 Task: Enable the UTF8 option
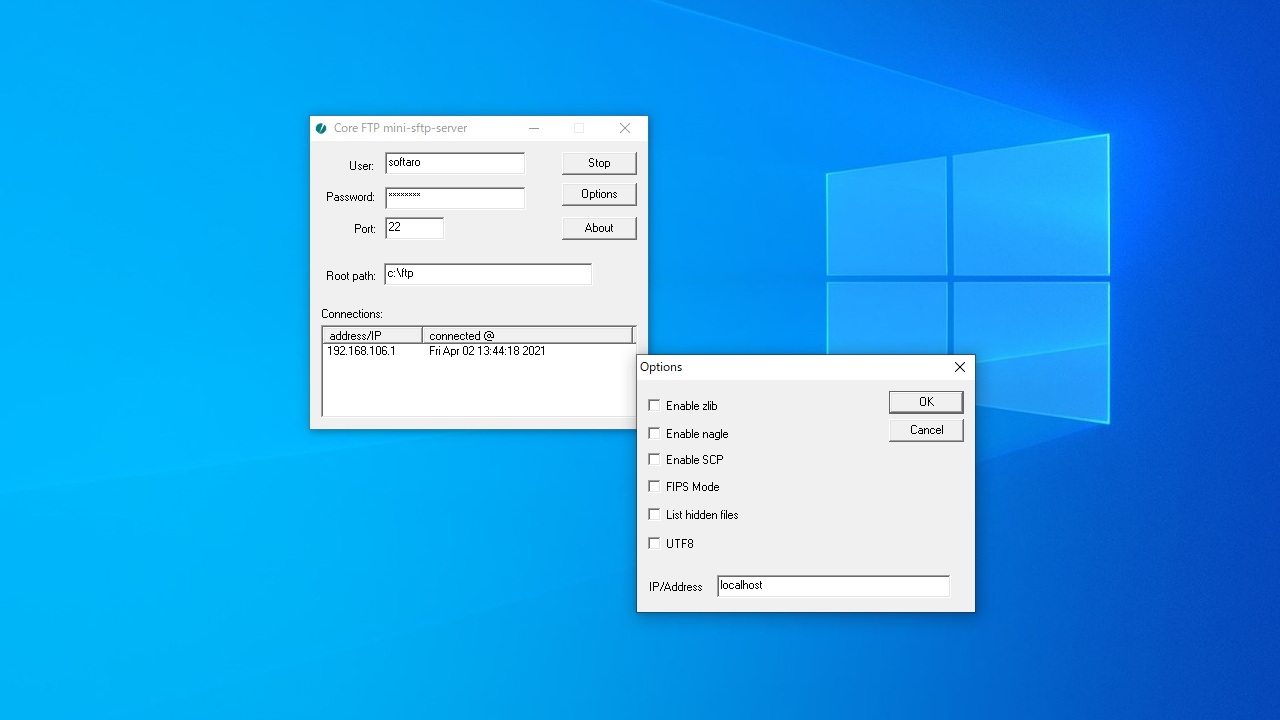(x=655, y=543)
